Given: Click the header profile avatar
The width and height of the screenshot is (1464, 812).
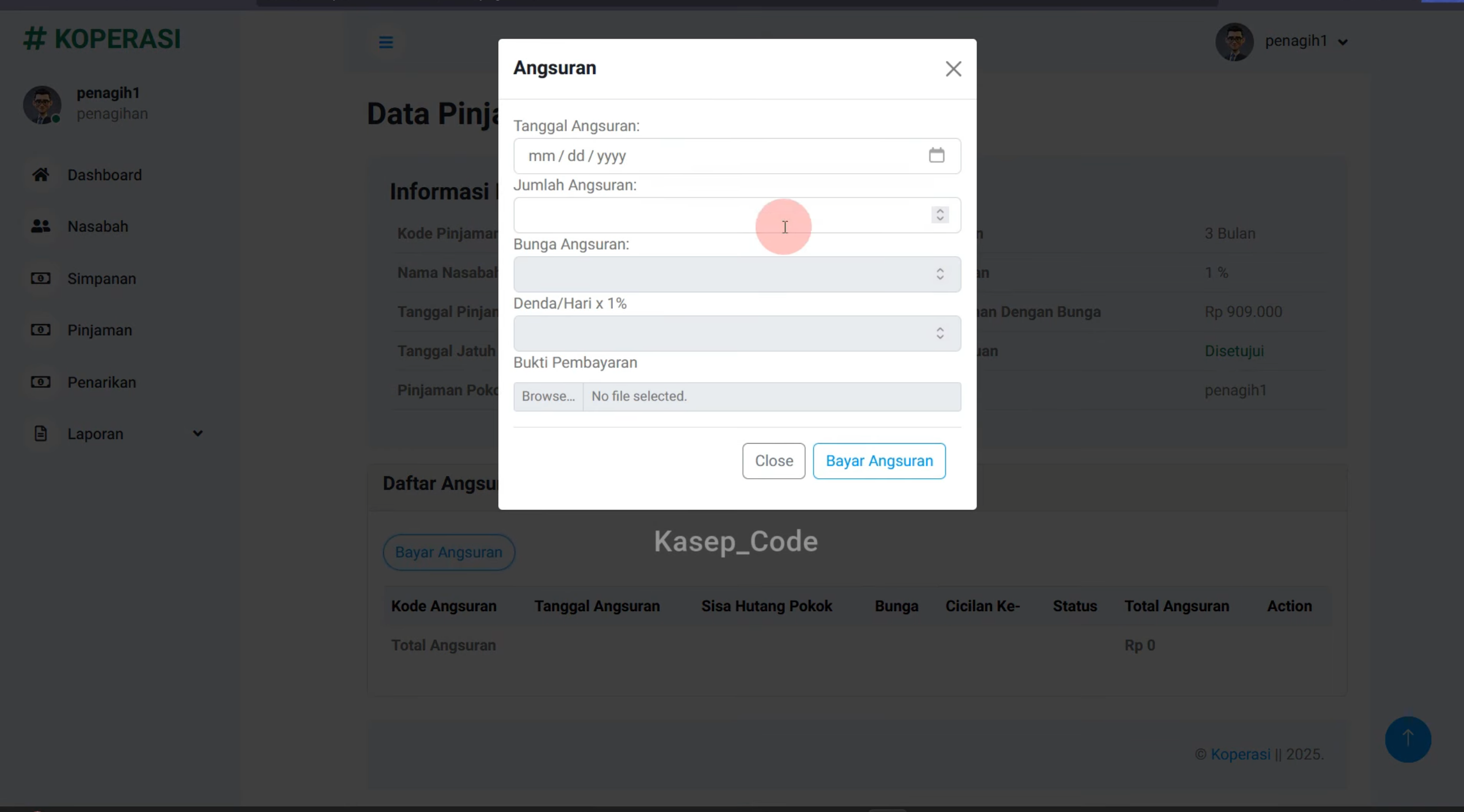Looking at the screenshot, I should tap(1234, 42).
